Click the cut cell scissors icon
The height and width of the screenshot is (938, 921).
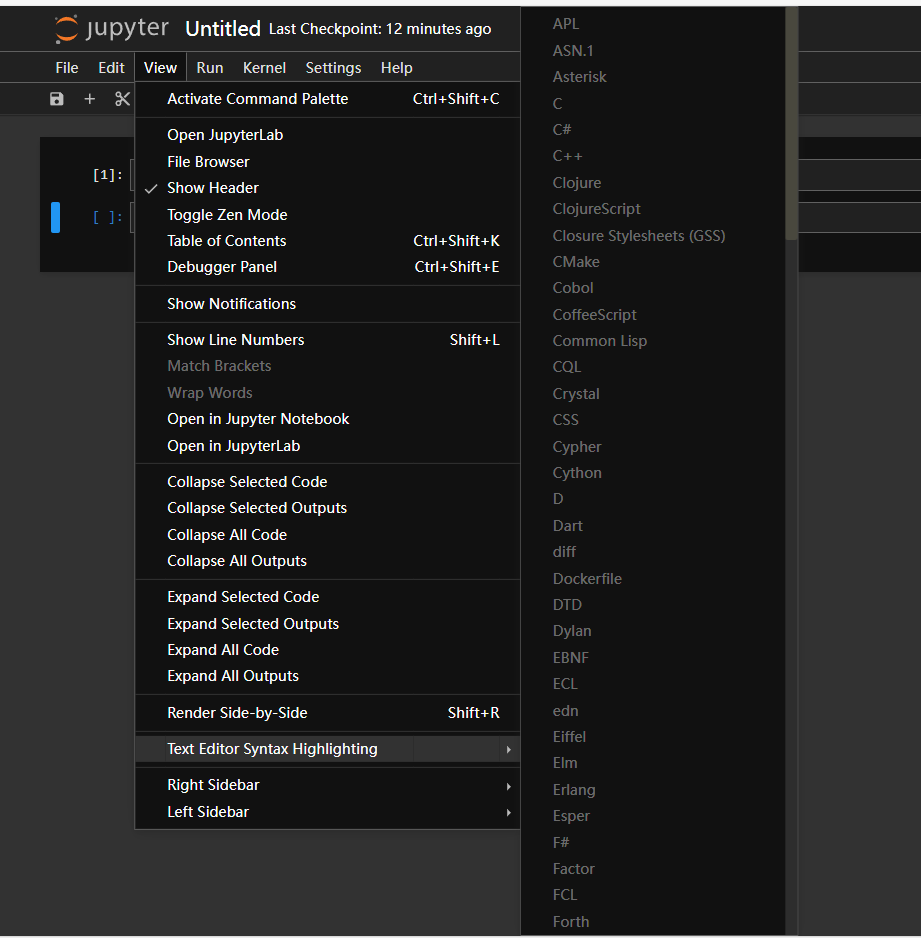[122, 99]
